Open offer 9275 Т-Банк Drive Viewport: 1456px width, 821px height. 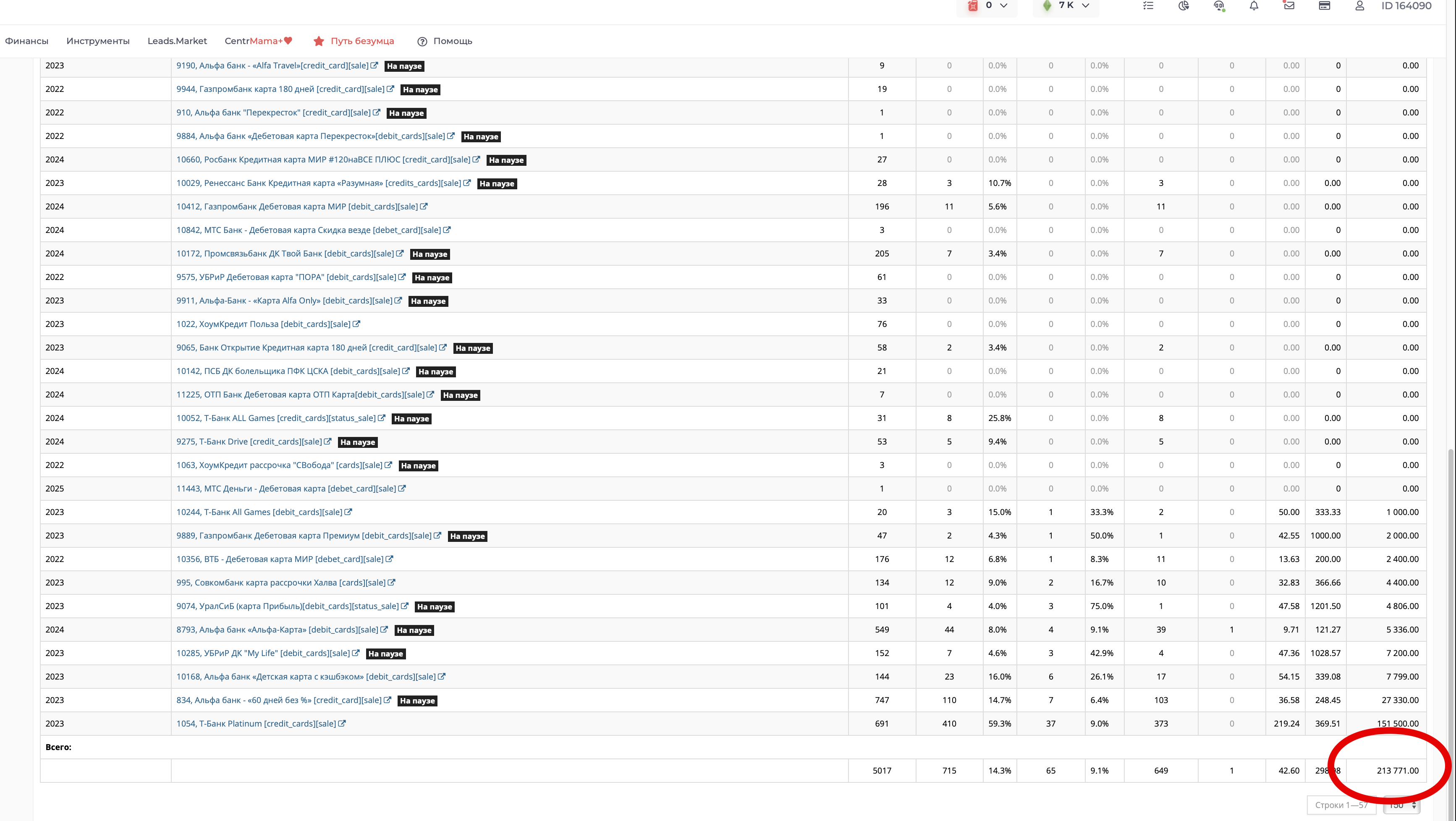click(249, 441)
